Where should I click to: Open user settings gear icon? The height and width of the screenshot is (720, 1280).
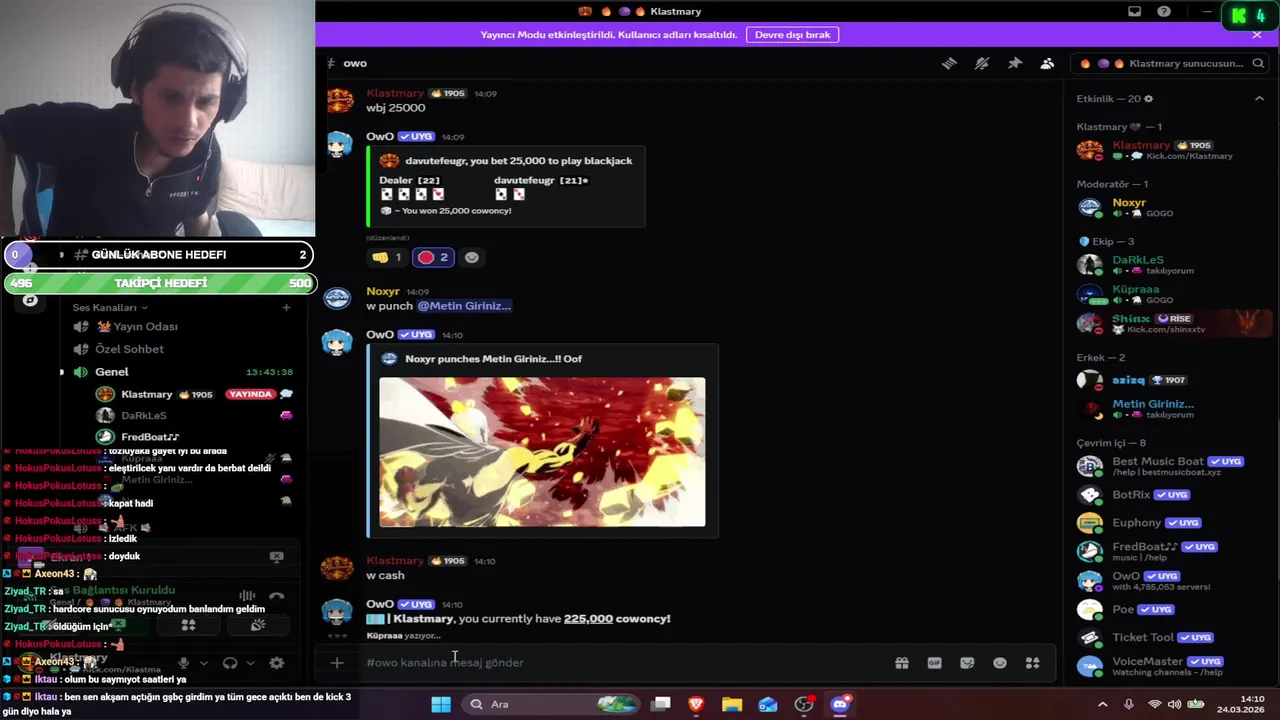pos(277,662)
